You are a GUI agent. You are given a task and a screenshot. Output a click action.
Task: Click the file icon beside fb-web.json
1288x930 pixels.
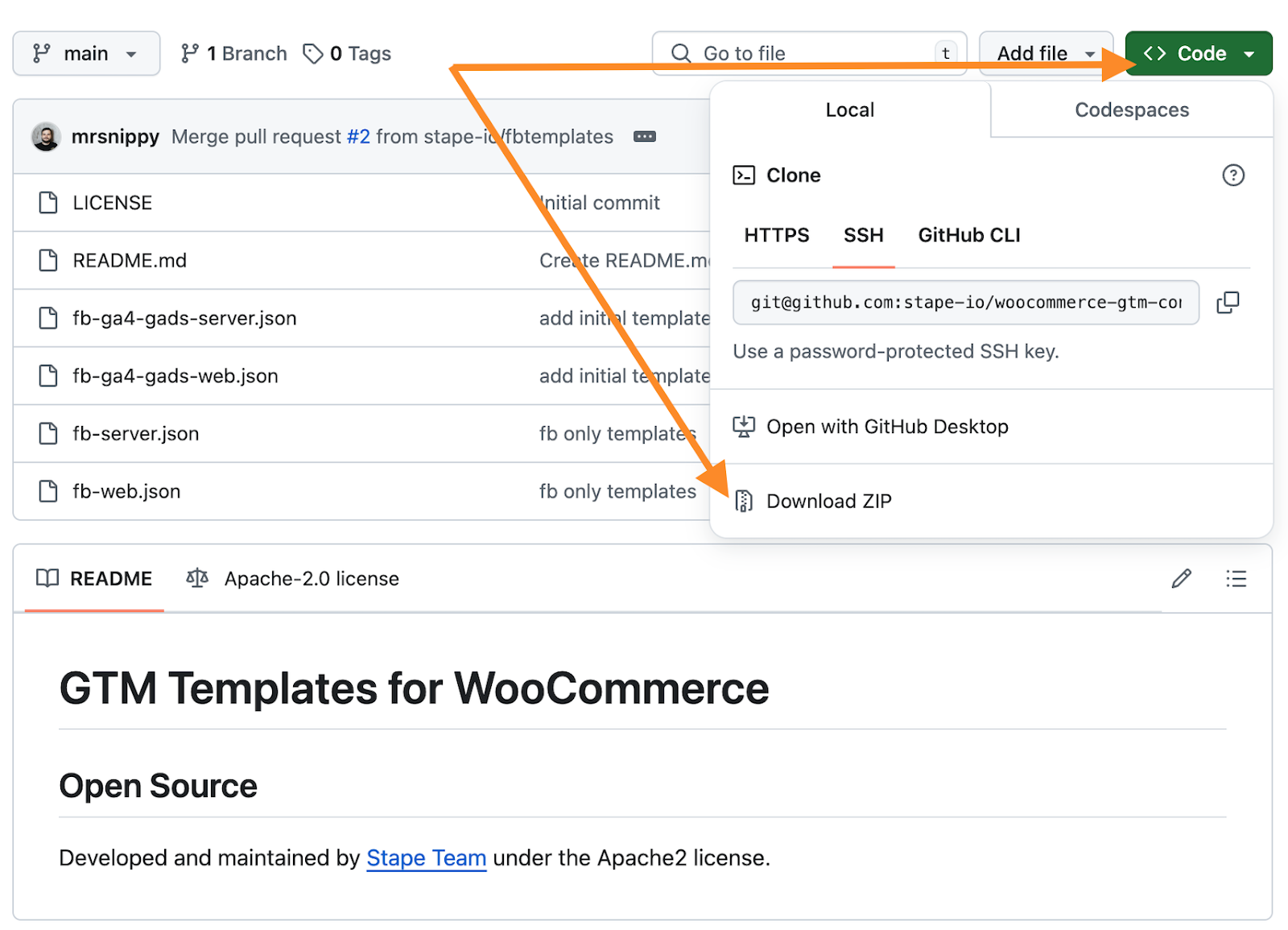(x=48, y=492)
